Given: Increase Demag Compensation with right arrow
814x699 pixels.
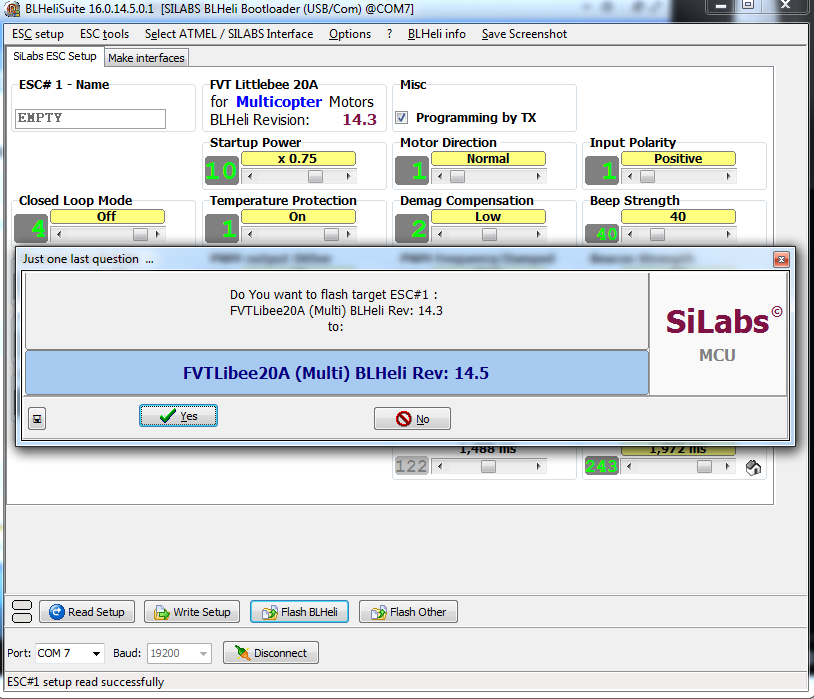Looking at the screenshot, I should (538, 234).
